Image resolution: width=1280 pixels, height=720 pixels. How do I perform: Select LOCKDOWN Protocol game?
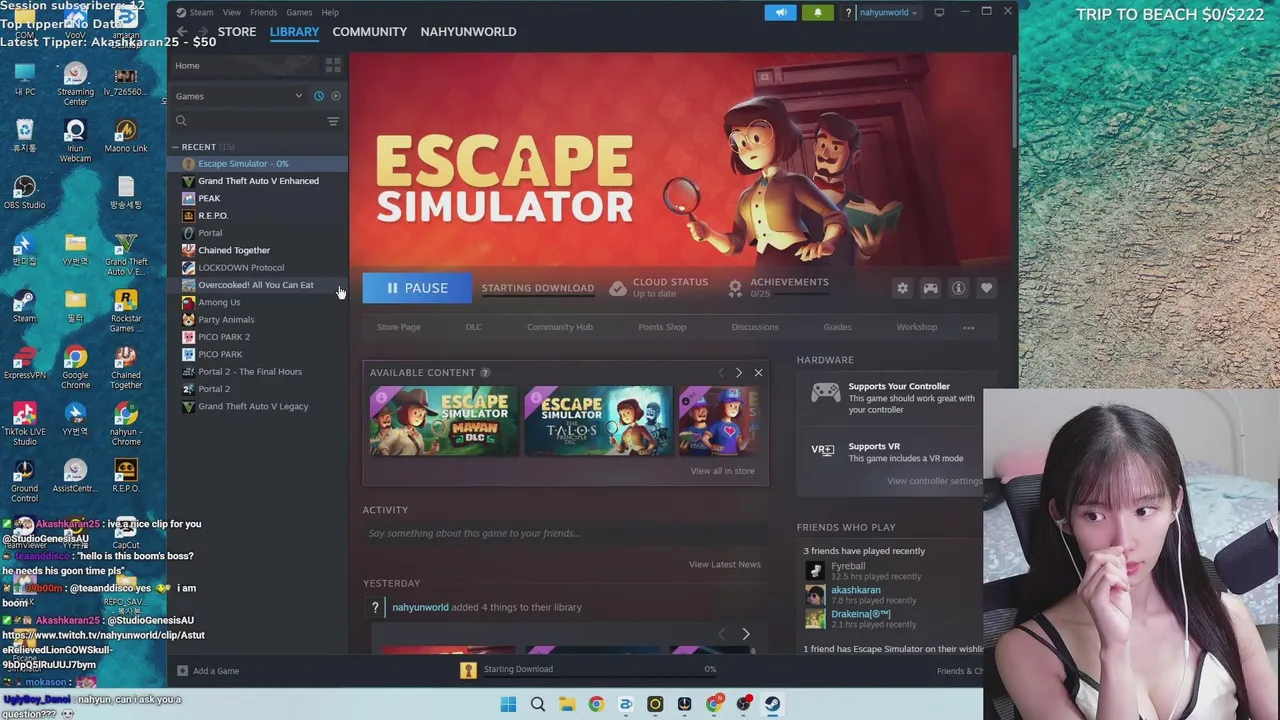258,267
